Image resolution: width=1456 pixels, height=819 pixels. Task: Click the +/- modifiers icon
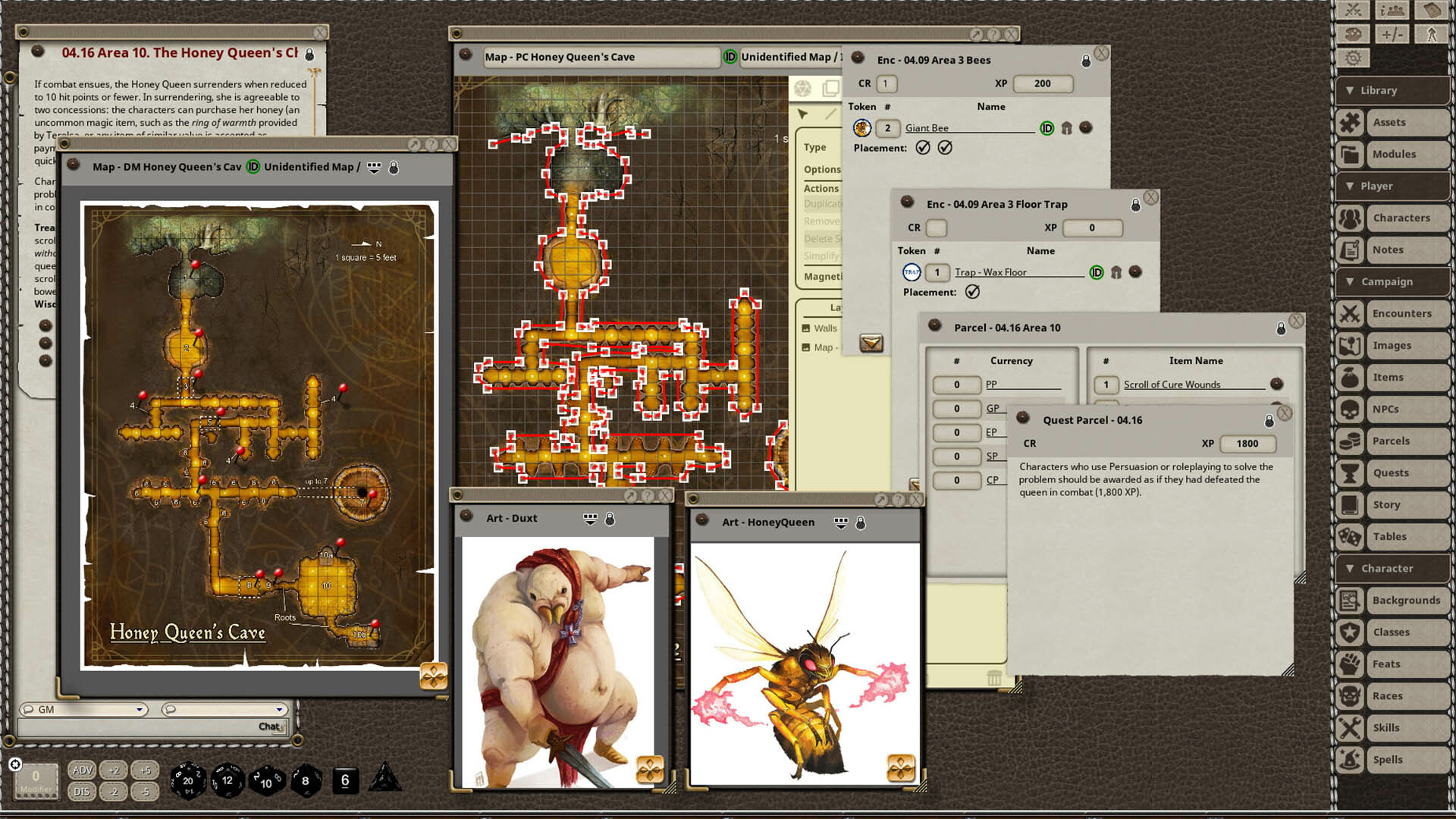tap(1394, 33)
